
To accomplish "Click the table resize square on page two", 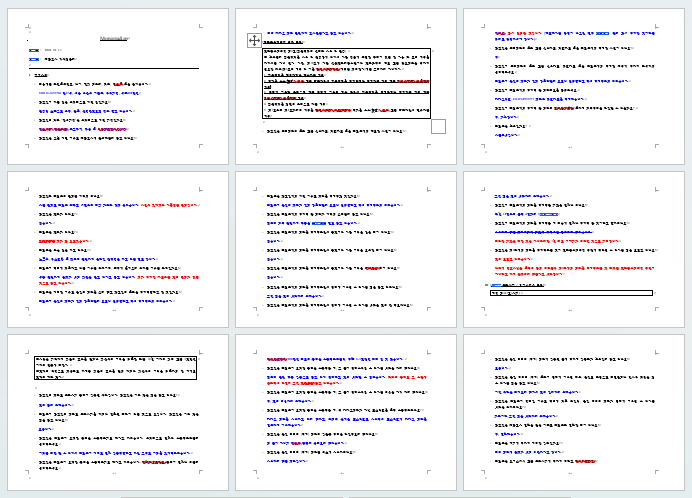I will [x=438, y=126].
